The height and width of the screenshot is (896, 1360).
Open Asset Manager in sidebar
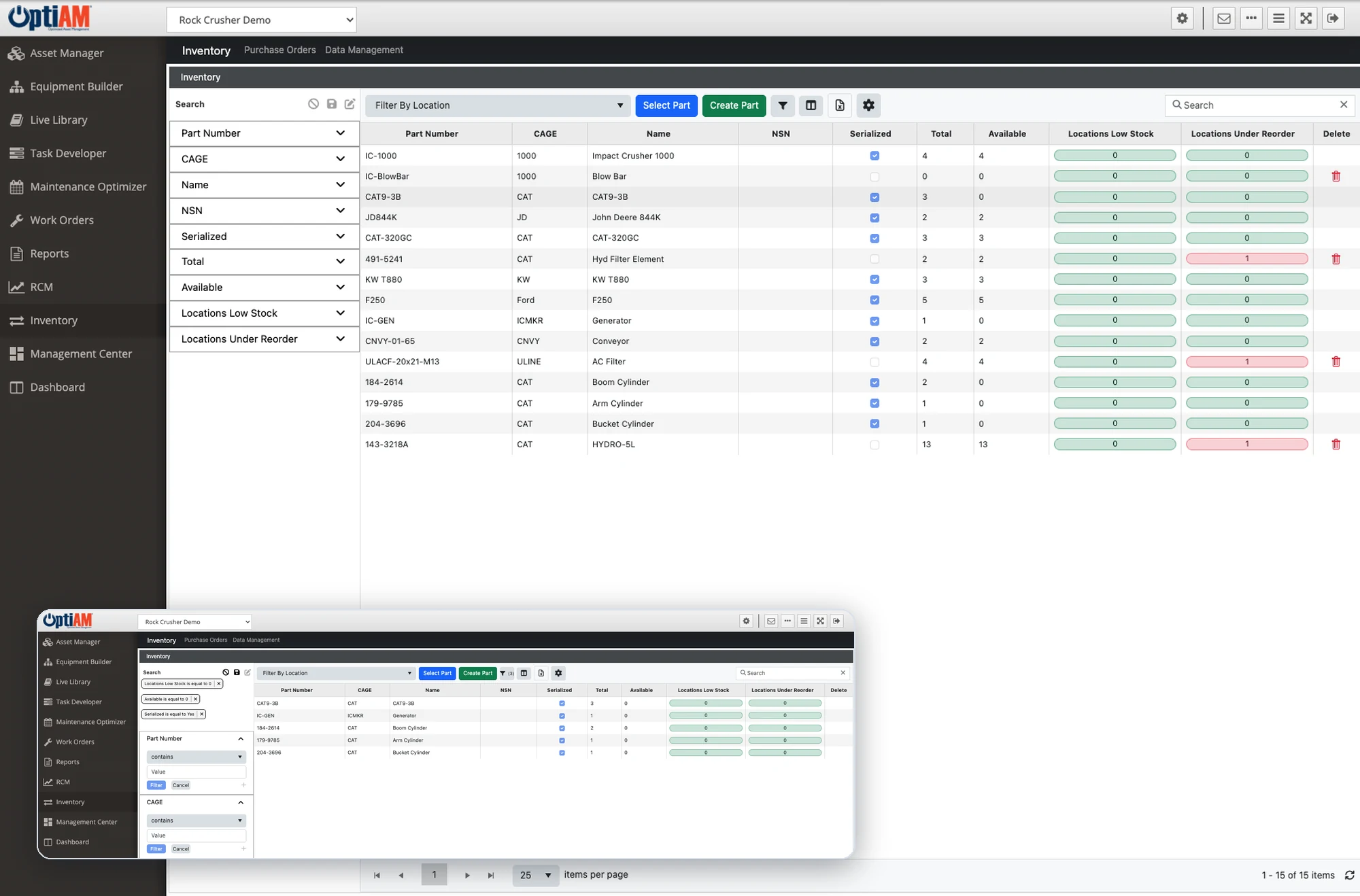[66, 53]
